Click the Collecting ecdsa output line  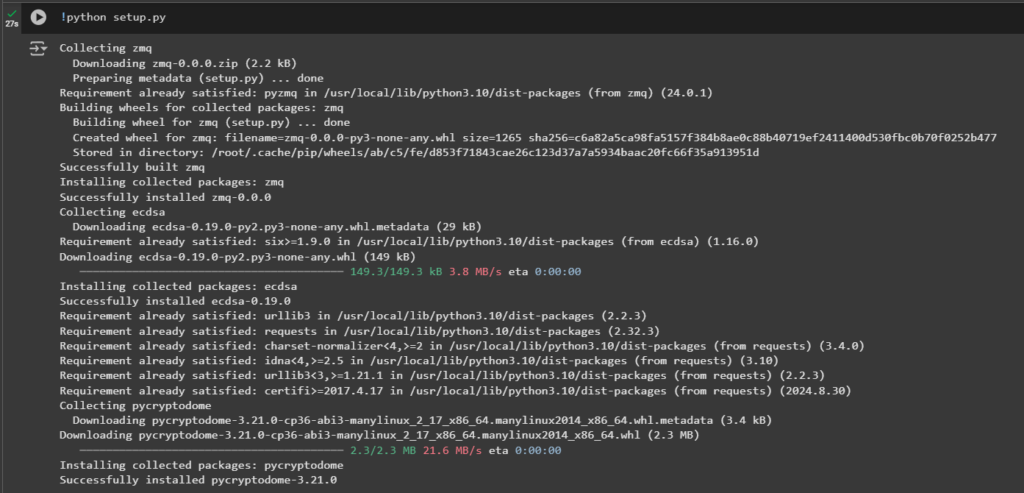pos(112,212)
